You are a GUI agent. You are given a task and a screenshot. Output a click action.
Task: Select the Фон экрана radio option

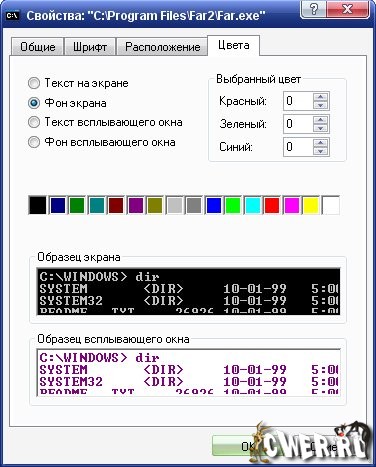pos(34,103)
